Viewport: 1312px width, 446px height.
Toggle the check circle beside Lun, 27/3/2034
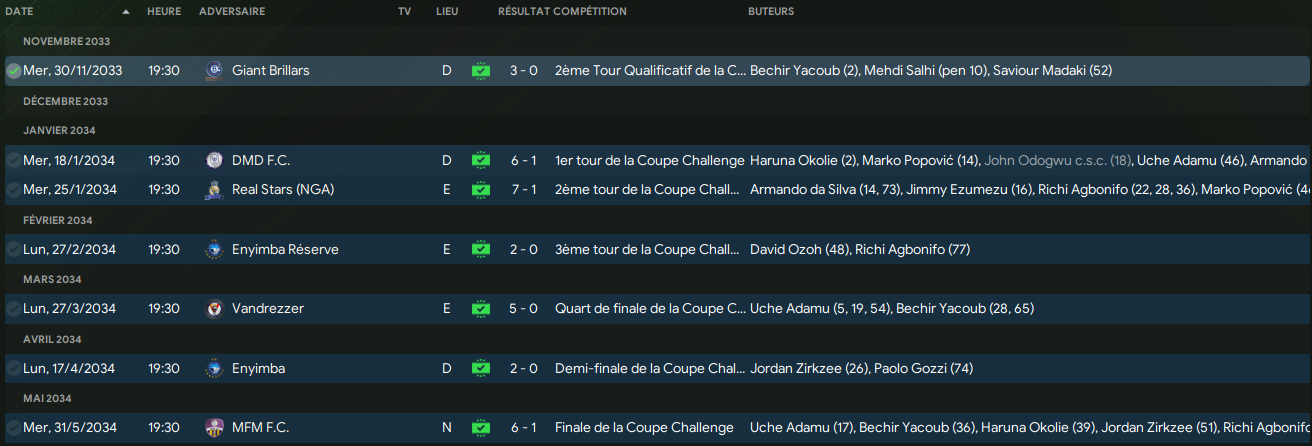[13, 308]
